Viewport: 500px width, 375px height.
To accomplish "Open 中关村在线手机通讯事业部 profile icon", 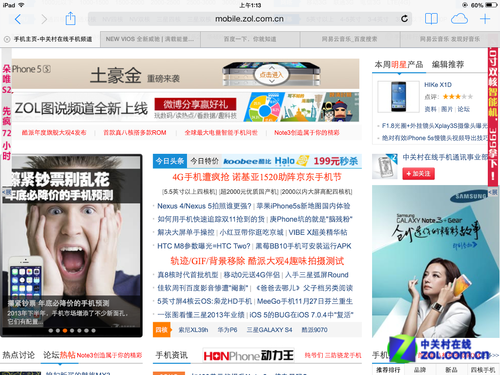I will [x=385, y=166].
